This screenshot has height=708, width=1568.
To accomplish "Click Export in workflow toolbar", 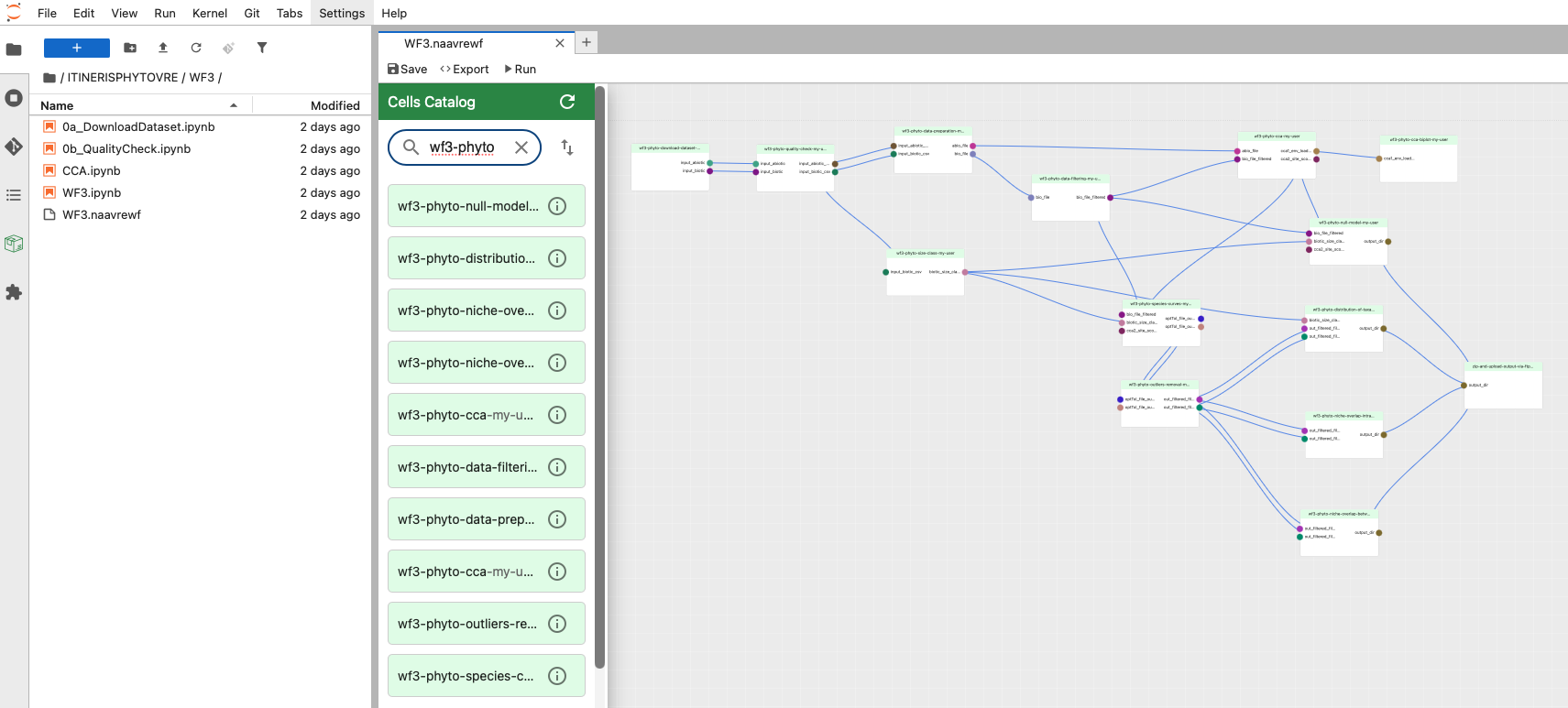I will (x=465, y=69).
